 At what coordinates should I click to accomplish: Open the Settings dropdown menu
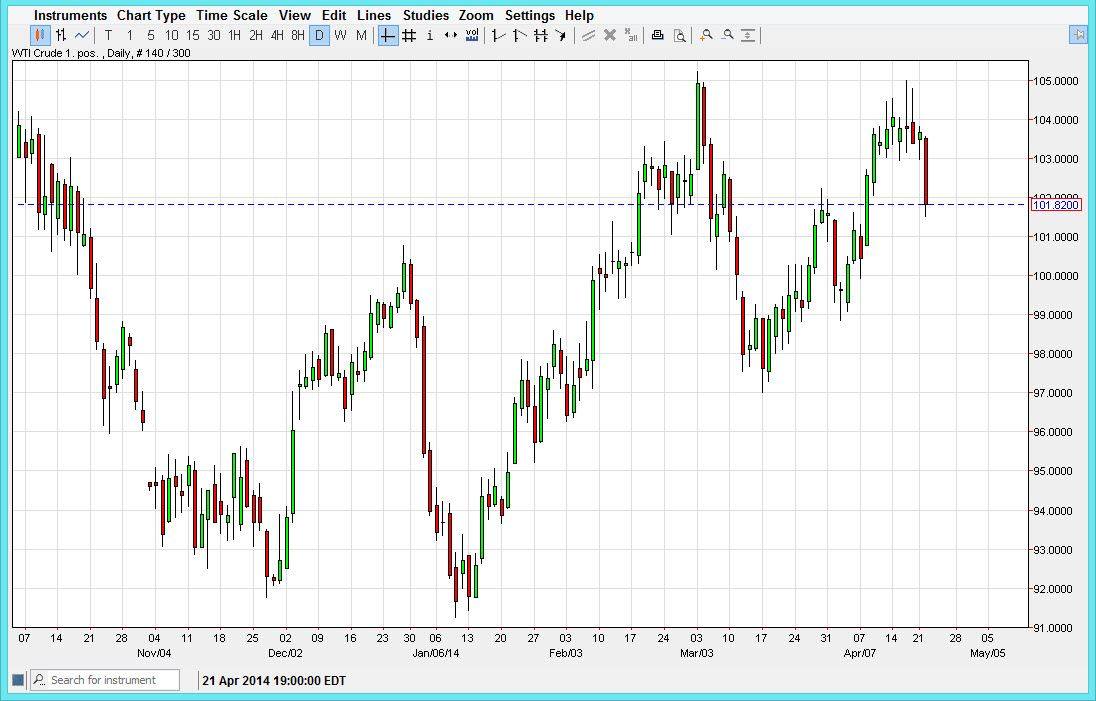tap(530, 15)
